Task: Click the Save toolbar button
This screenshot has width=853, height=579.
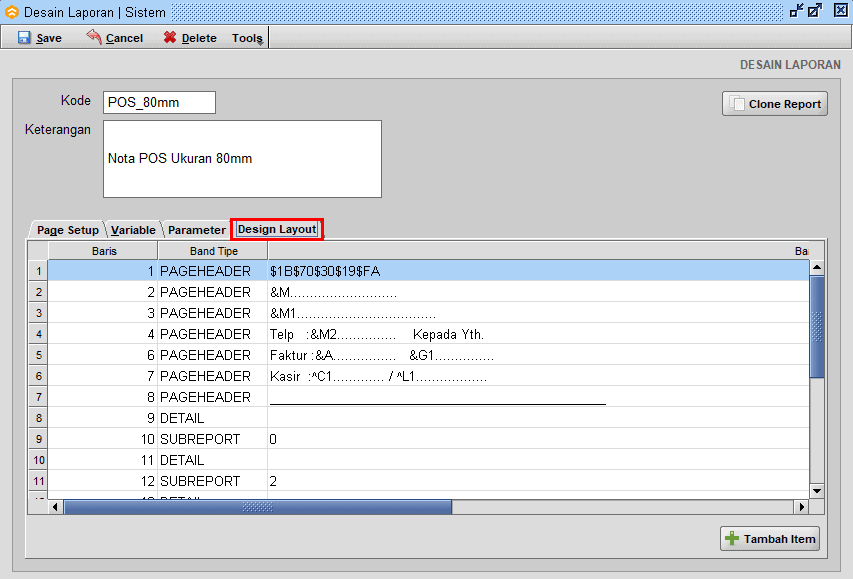Action: tap(40, 38)
